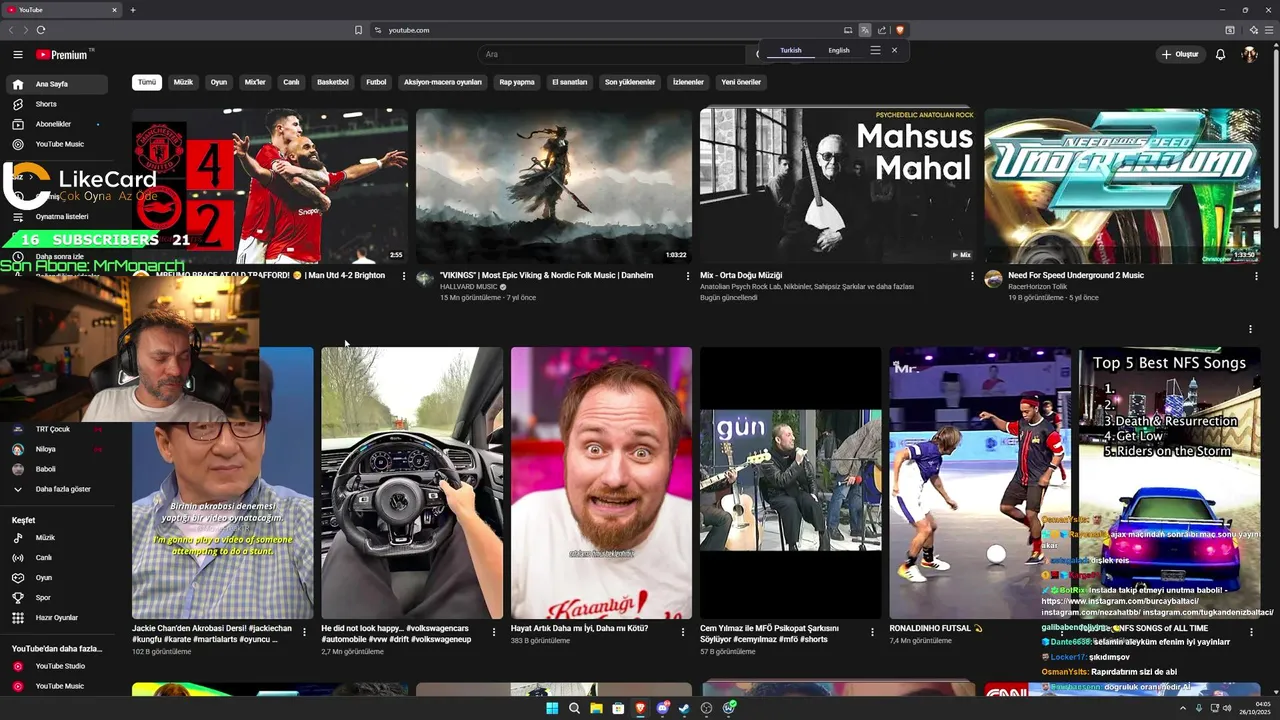Select the Rap yapma filter chip

point(517,82)
